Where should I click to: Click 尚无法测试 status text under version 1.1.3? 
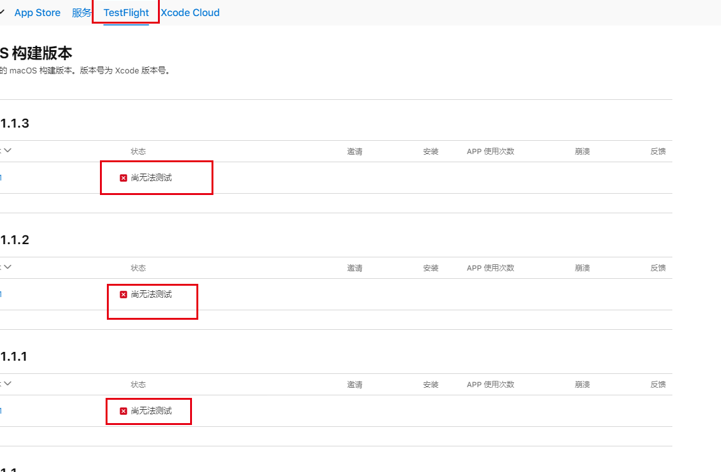[151, 178]
